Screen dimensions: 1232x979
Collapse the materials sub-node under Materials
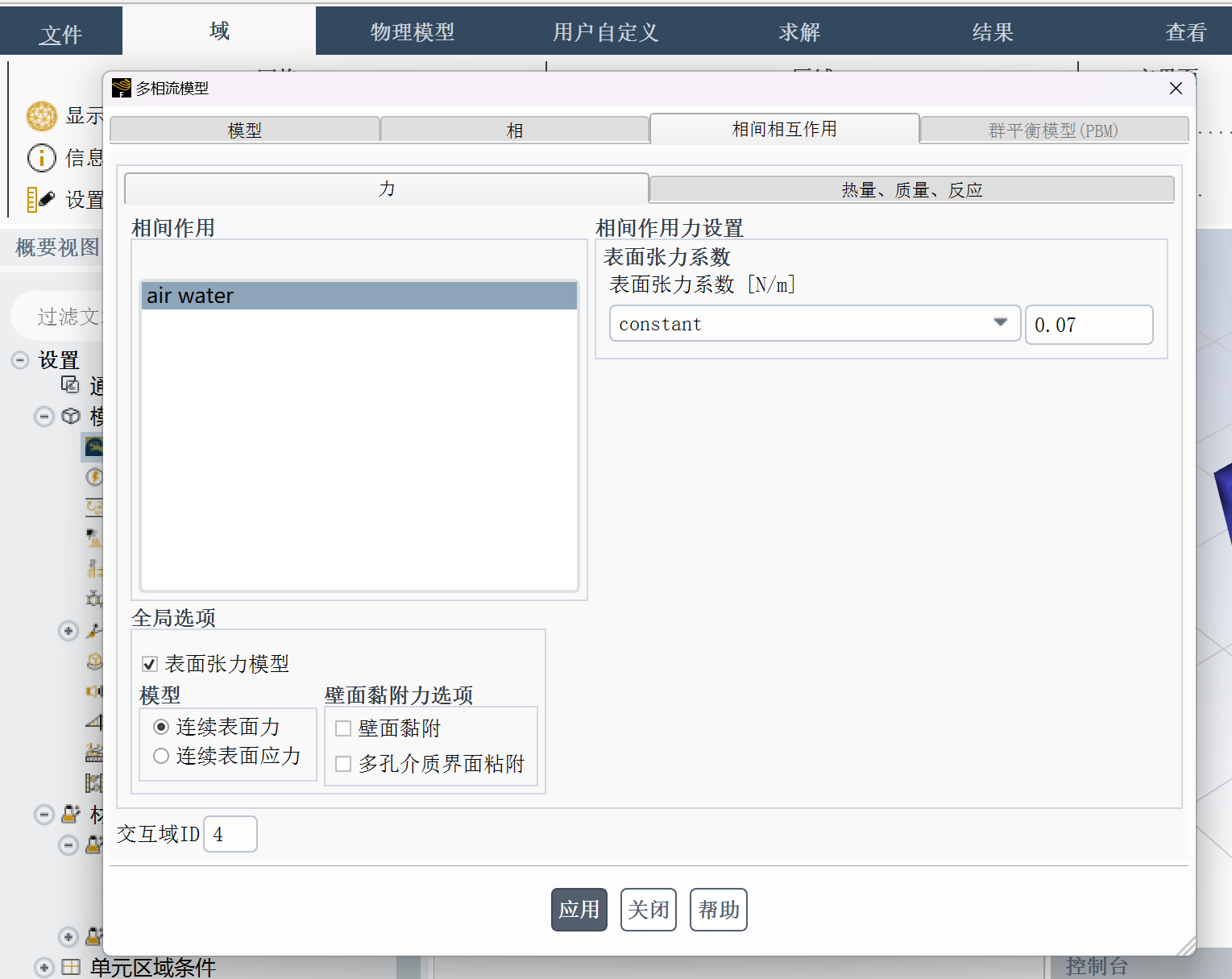point(69,845)
